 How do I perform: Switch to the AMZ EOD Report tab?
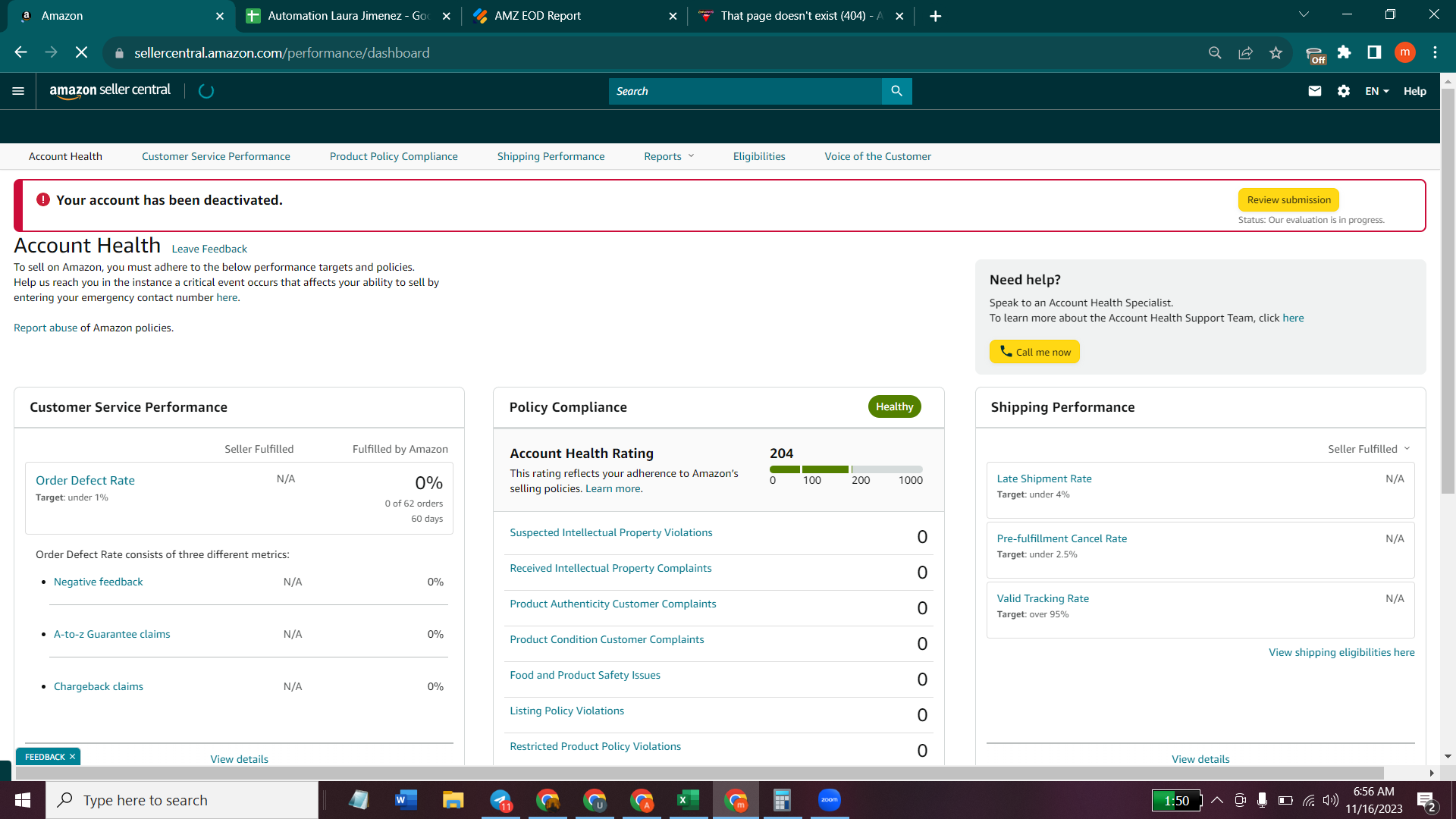[575, 16]
